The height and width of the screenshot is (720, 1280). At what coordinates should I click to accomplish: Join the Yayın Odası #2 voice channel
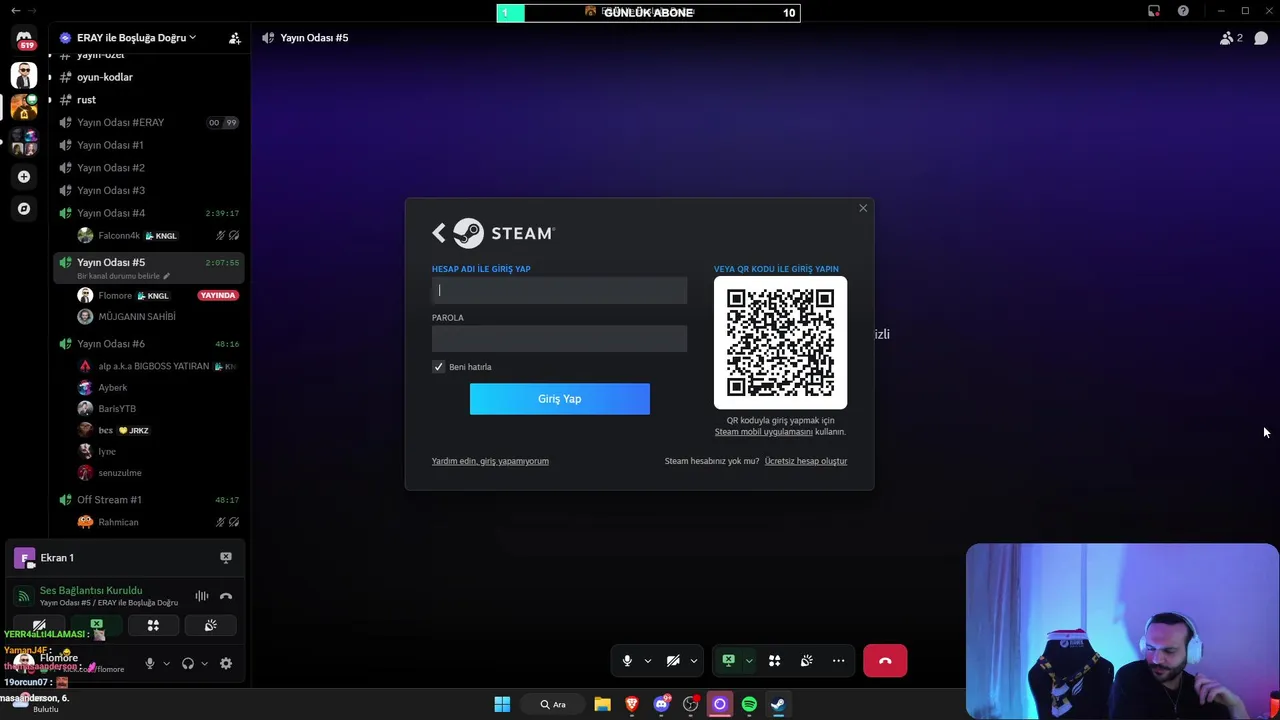[x=110, y=168]
